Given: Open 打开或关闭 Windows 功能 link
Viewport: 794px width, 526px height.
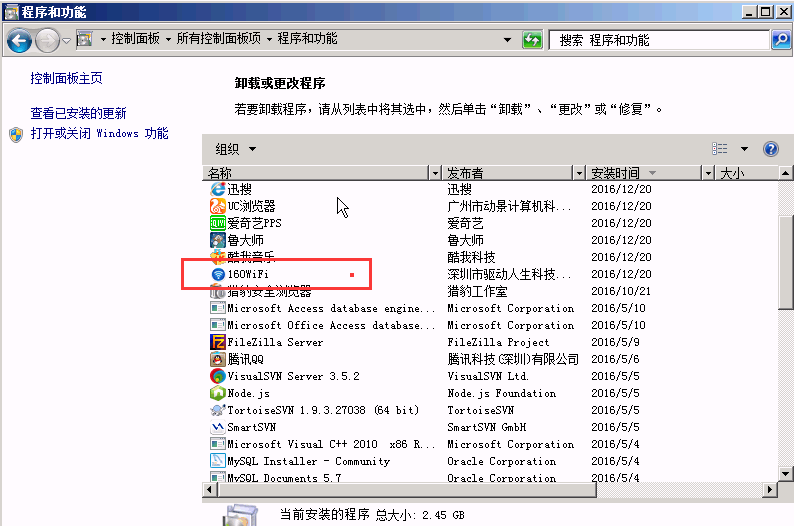Looking at the screenshot, I should point(99,133).
